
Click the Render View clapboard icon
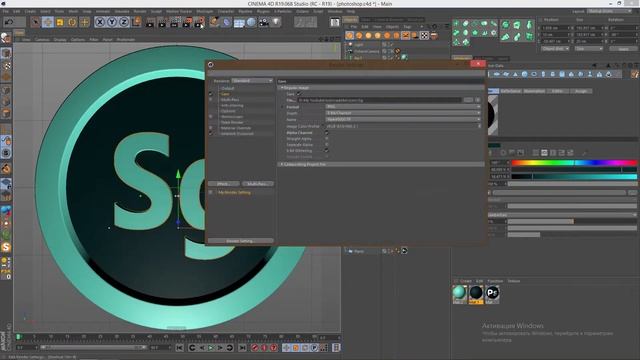click(150, 22)
